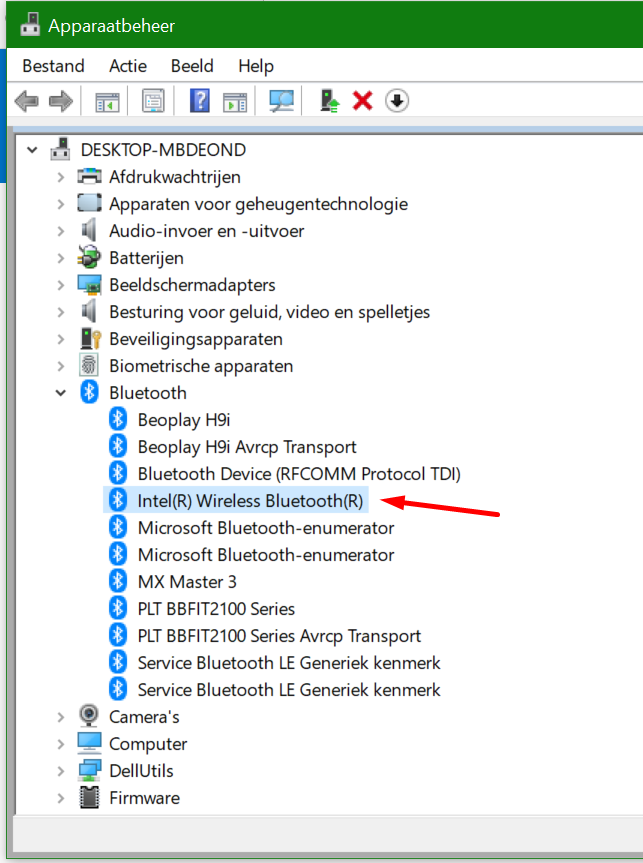The width and height of the screenshot is (643, 863).
Task: Select the Beveiligingsapparaten label
Action: [195, 339]
